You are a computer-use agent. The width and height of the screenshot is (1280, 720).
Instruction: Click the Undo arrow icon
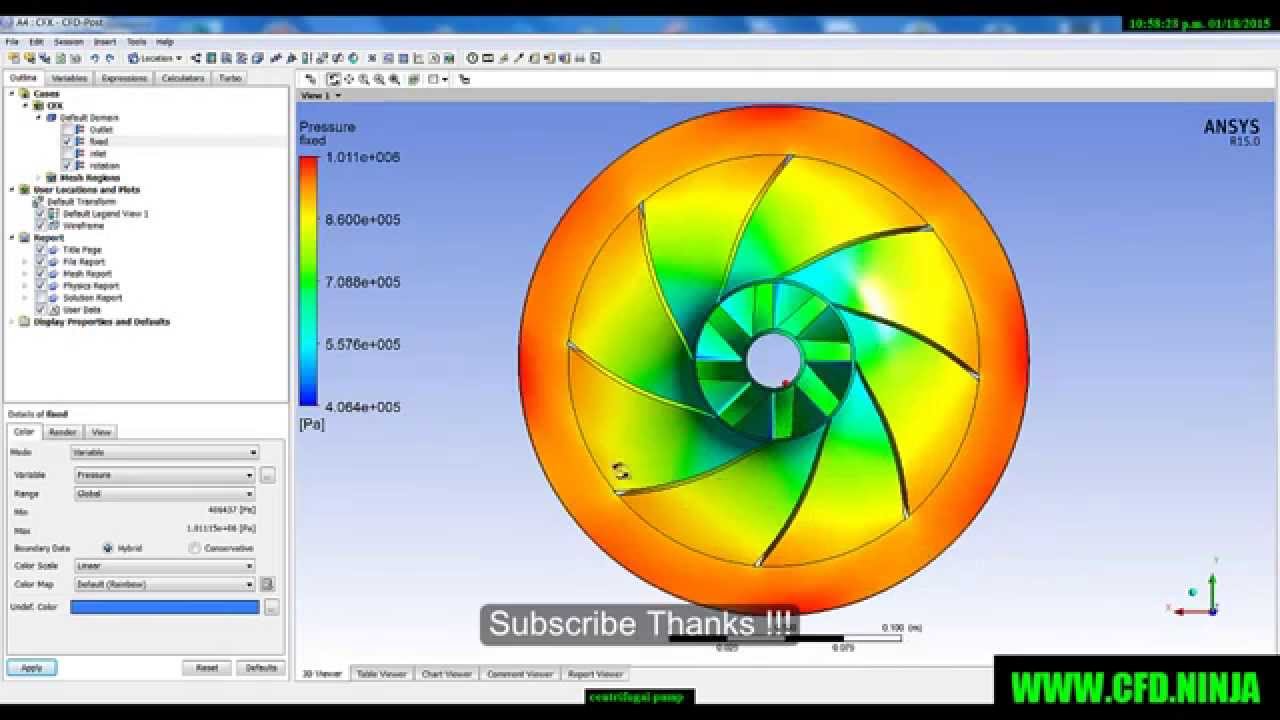click(95, 58)
